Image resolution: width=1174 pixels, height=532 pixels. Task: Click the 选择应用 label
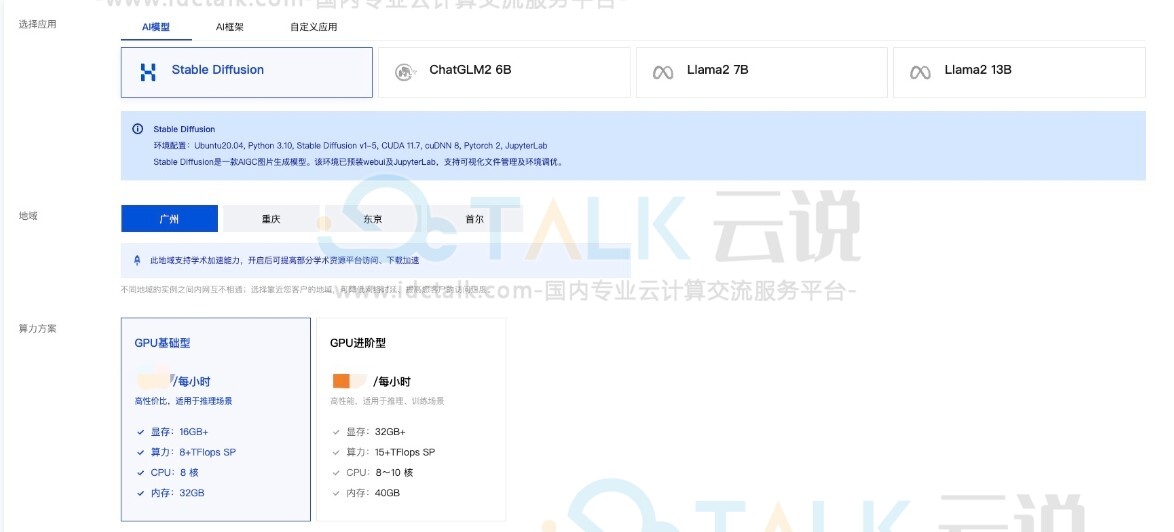coord(37,24)
